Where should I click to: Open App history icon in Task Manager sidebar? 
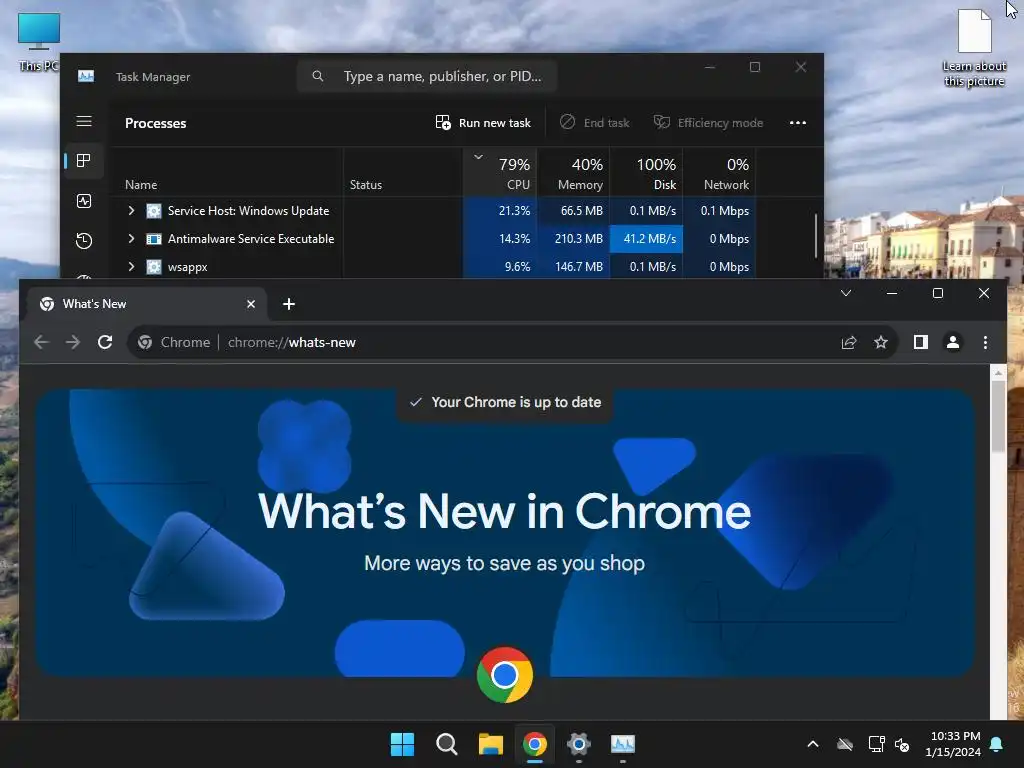point(84,241)
